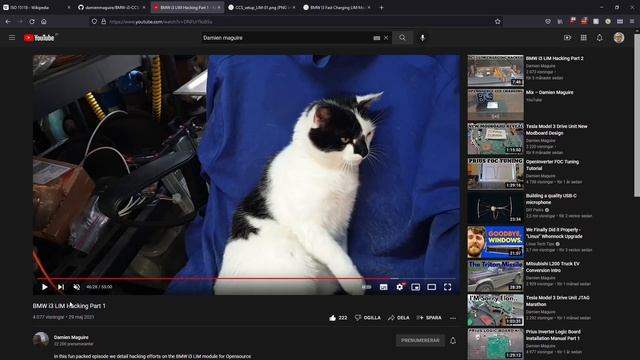
Task: Toggle the channel notification bell
Action: [453, 340]
